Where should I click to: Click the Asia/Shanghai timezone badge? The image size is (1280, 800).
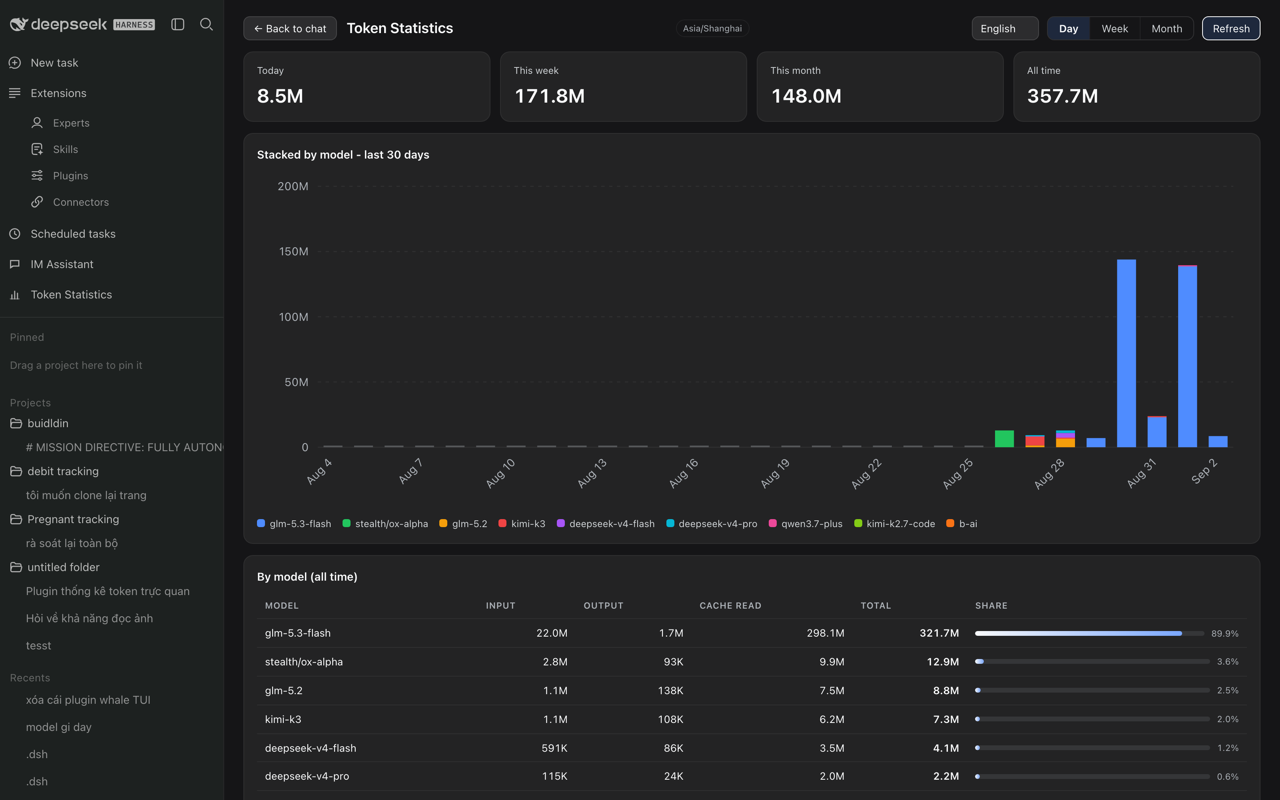(x=712, y=28)
